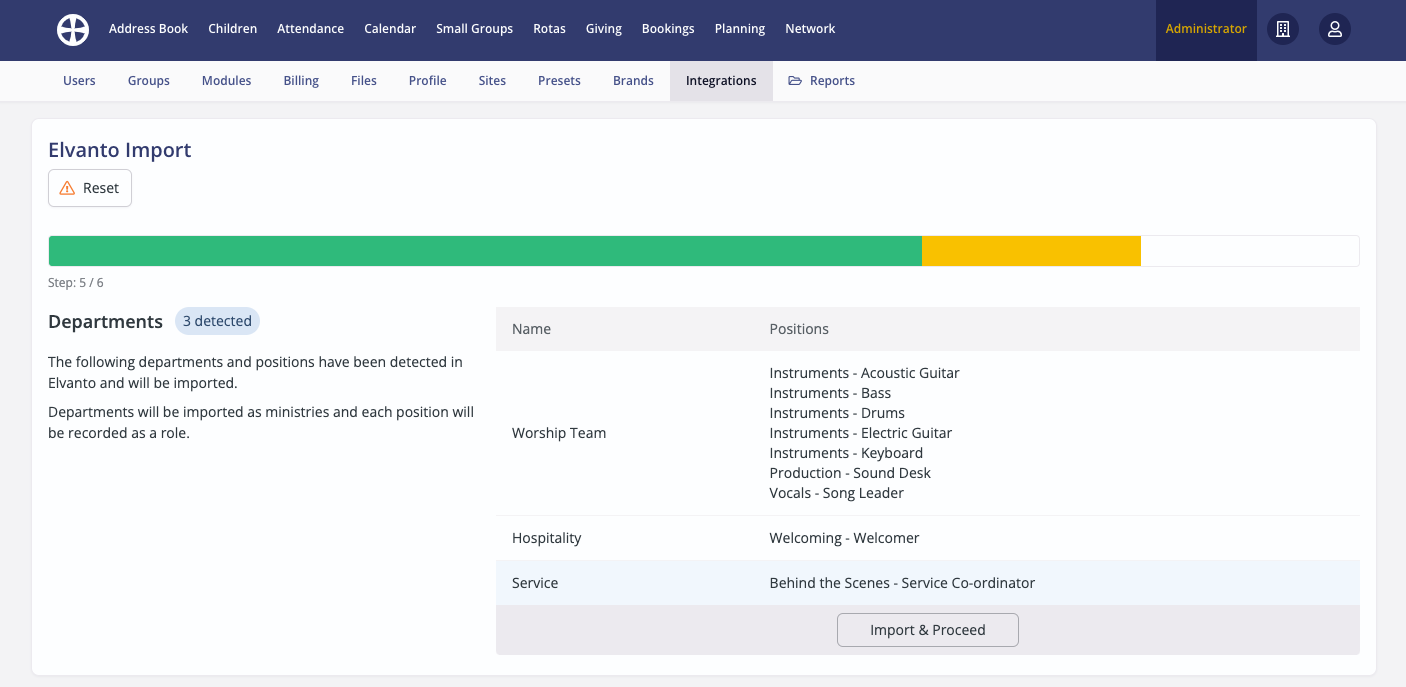Click the 3 detected badge

pyautogui.click(x=217, y=321)
